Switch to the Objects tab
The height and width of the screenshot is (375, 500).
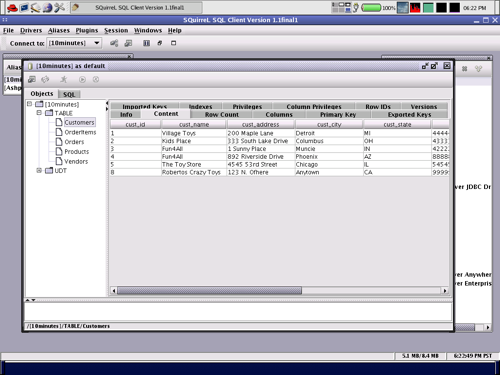click(x=42, y=94)
